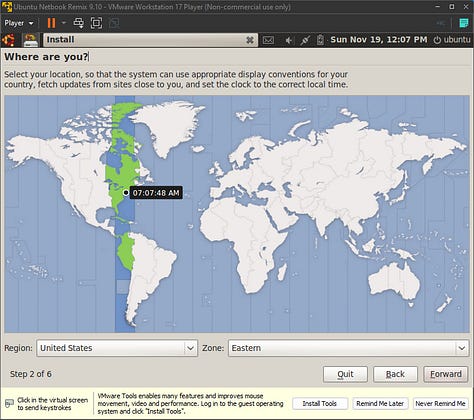Open the battery status indicator
Screen dimensions: 474x420
320,40
